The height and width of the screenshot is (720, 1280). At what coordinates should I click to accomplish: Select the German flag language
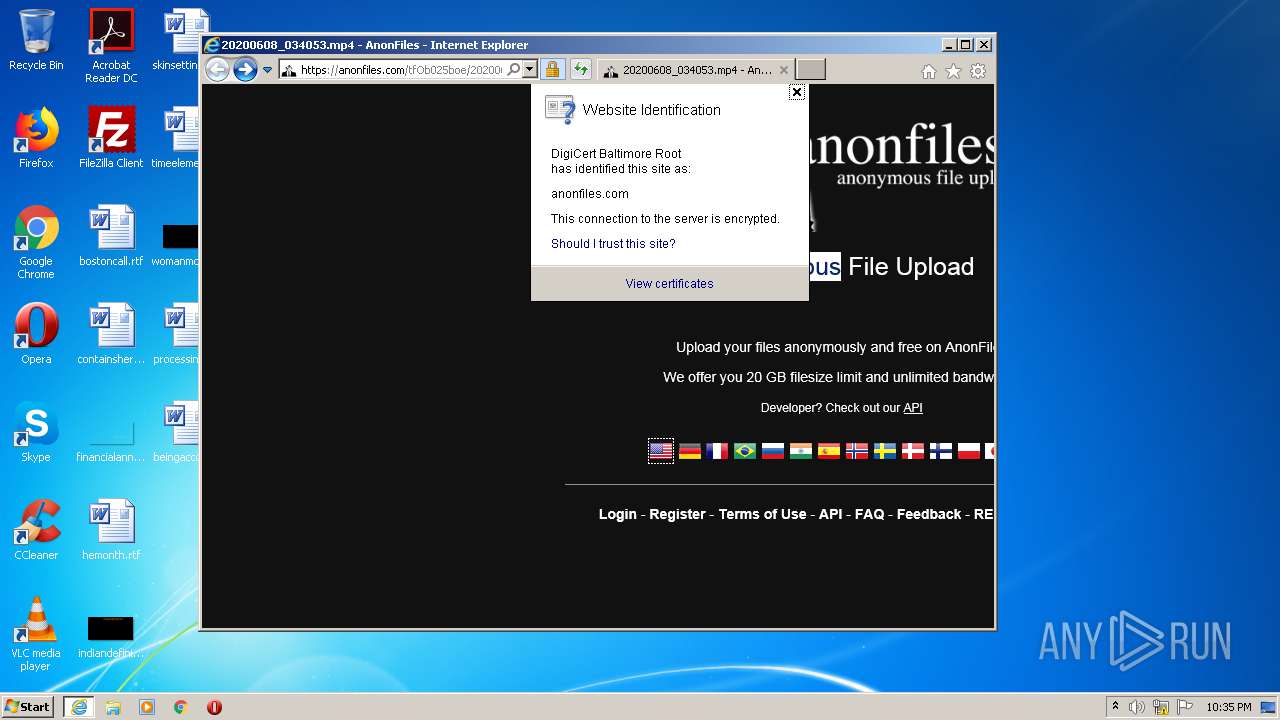[690, 452]
